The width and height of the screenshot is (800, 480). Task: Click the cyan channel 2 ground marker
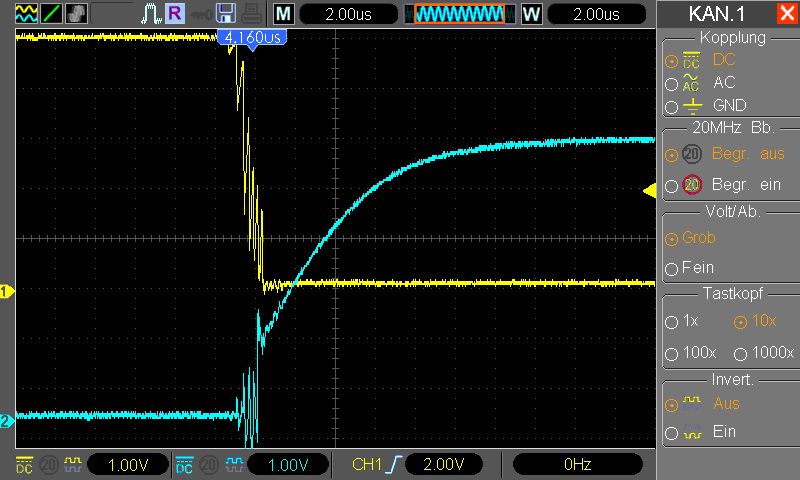7,421
